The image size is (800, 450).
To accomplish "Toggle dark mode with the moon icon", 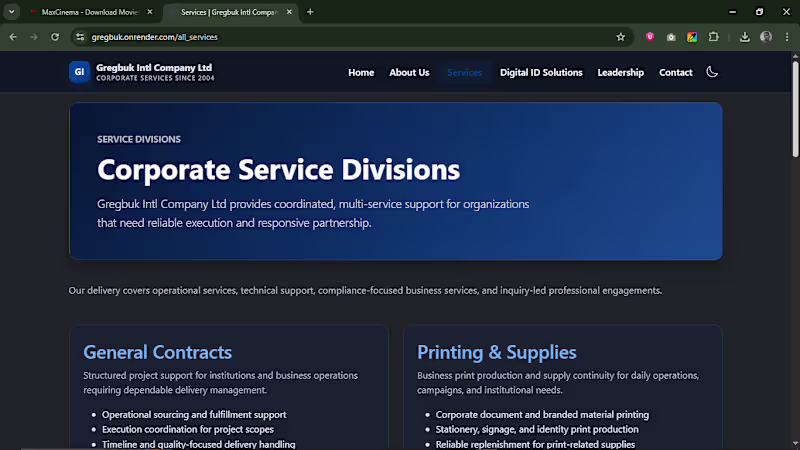I will point(712,72).
